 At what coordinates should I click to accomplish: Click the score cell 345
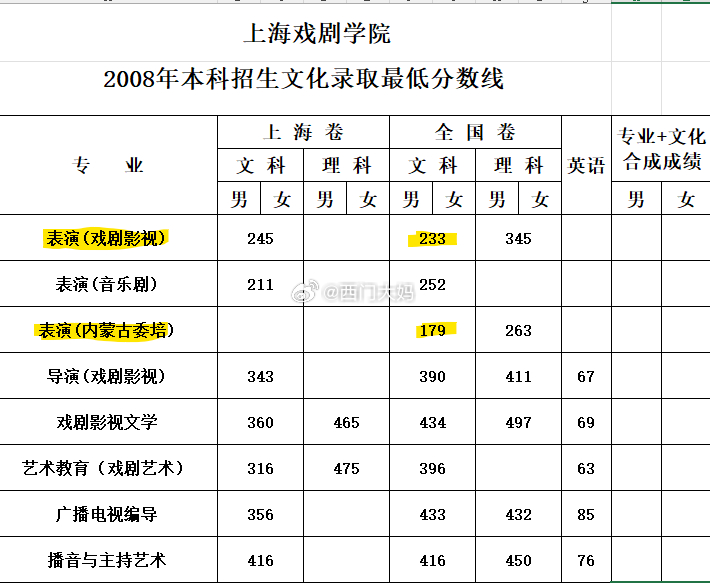[x=518, y=239]
